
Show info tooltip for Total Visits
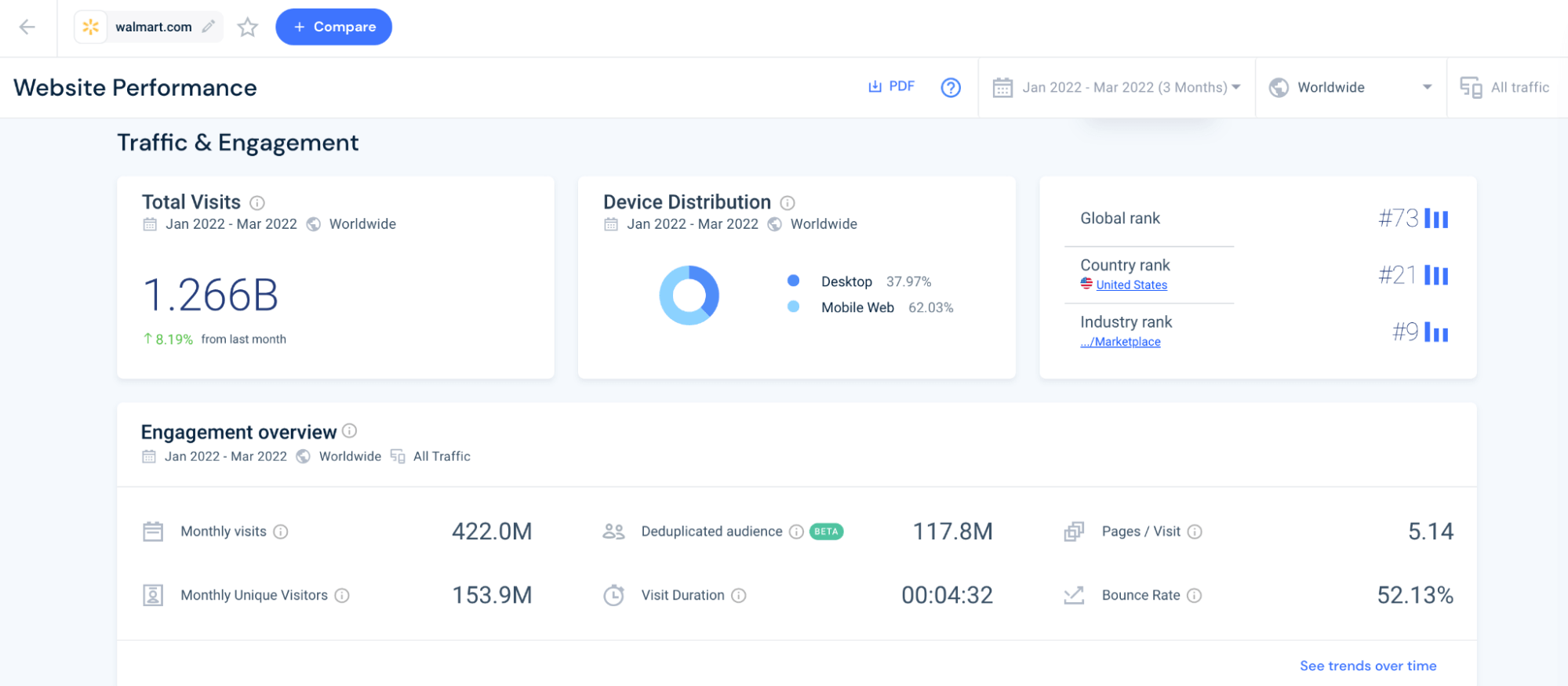click(x=256, y=203)
